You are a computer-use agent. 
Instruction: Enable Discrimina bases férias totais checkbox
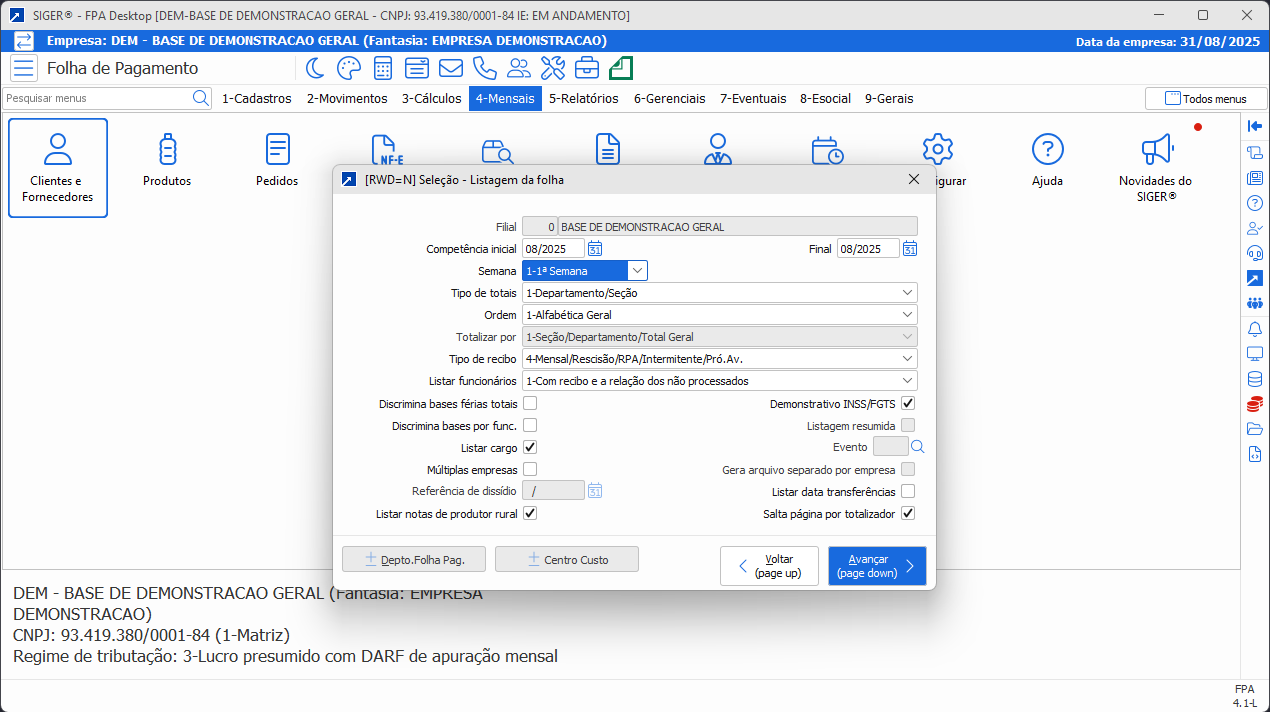click(530, 403)
